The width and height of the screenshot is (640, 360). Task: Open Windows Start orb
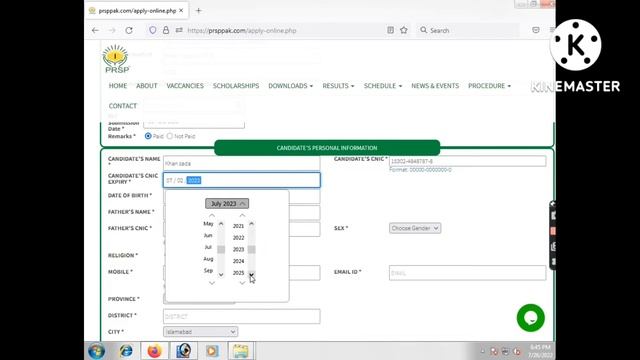(97, 351)
